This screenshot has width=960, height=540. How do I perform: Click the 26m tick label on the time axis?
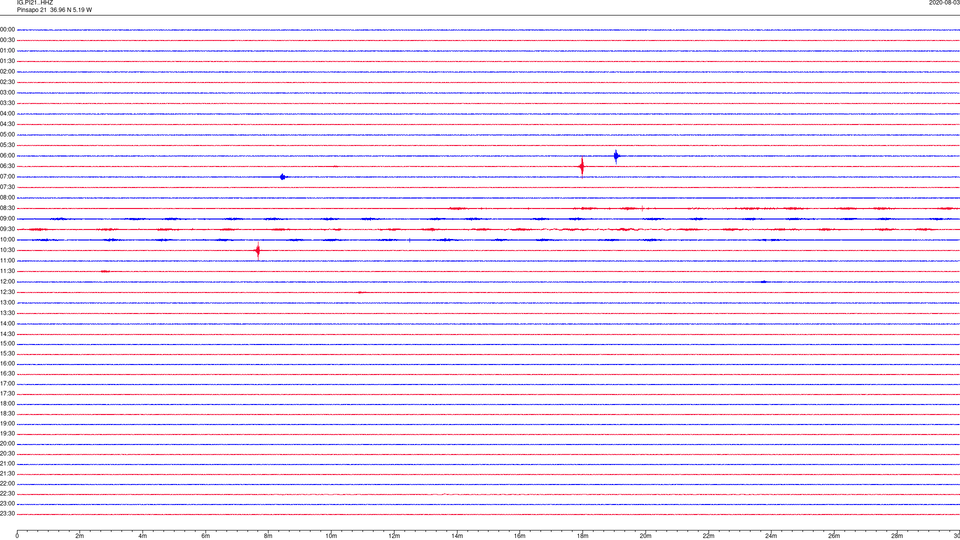(834, 536)
